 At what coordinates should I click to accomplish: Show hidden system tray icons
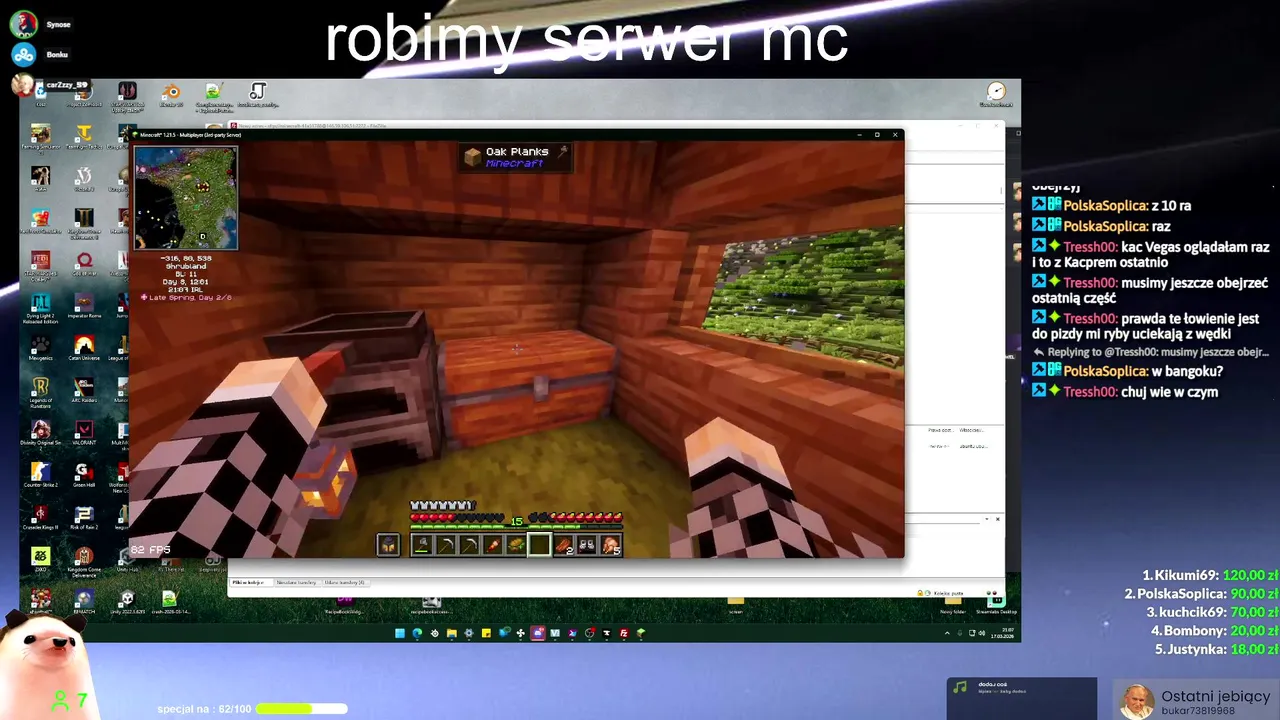pyautogui.click(x=947, y=633)
